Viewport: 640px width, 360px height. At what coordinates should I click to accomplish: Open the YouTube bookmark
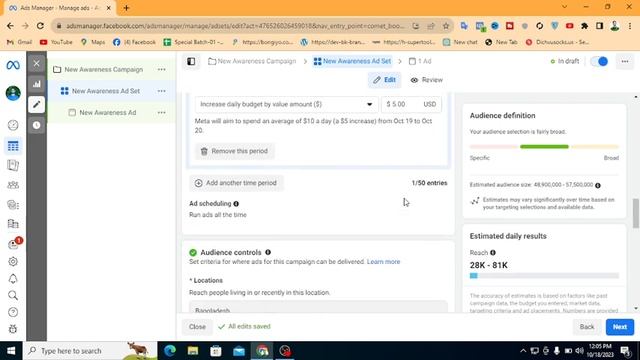click(x=56, y=42)
